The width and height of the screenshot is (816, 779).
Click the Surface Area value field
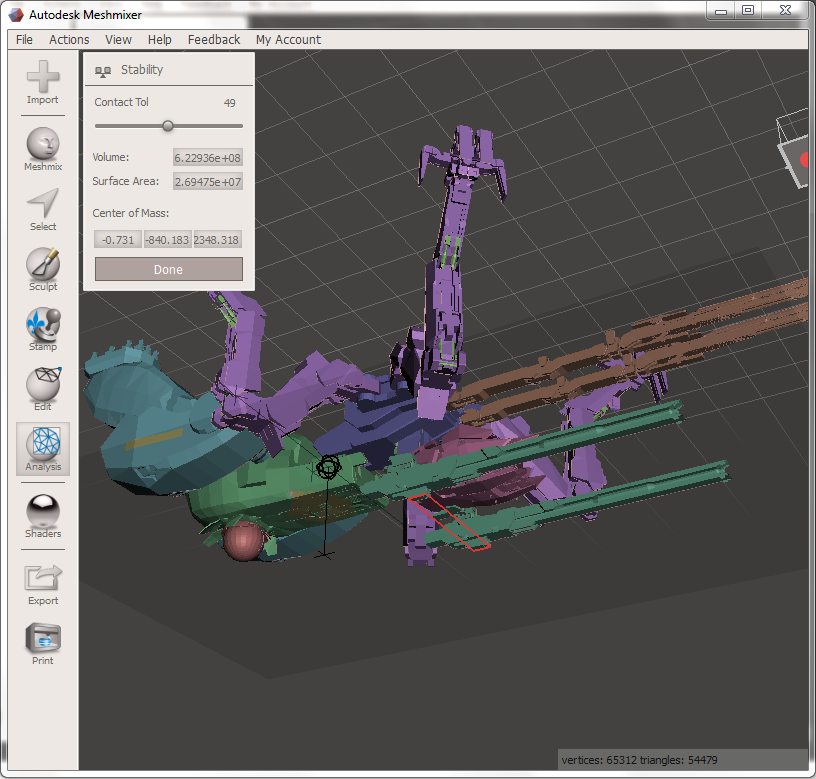pos(208,182)
